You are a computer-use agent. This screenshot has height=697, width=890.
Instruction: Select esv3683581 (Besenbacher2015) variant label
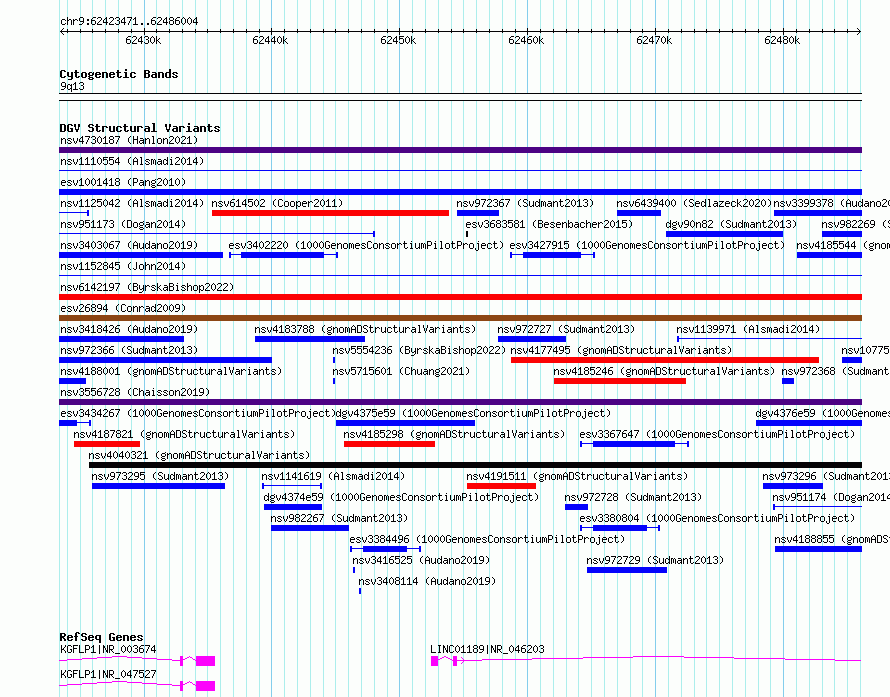549,224
